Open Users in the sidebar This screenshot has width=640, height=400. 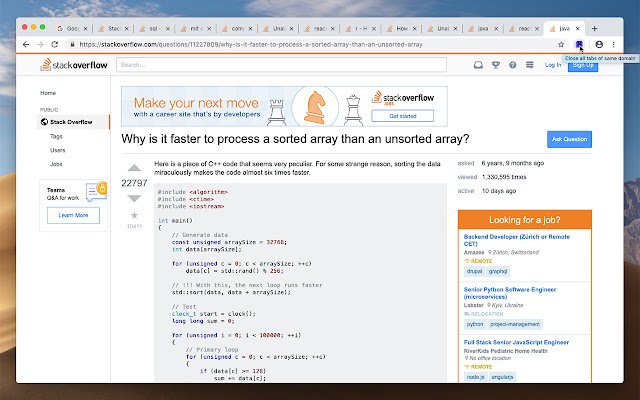[x=58, y=150]
